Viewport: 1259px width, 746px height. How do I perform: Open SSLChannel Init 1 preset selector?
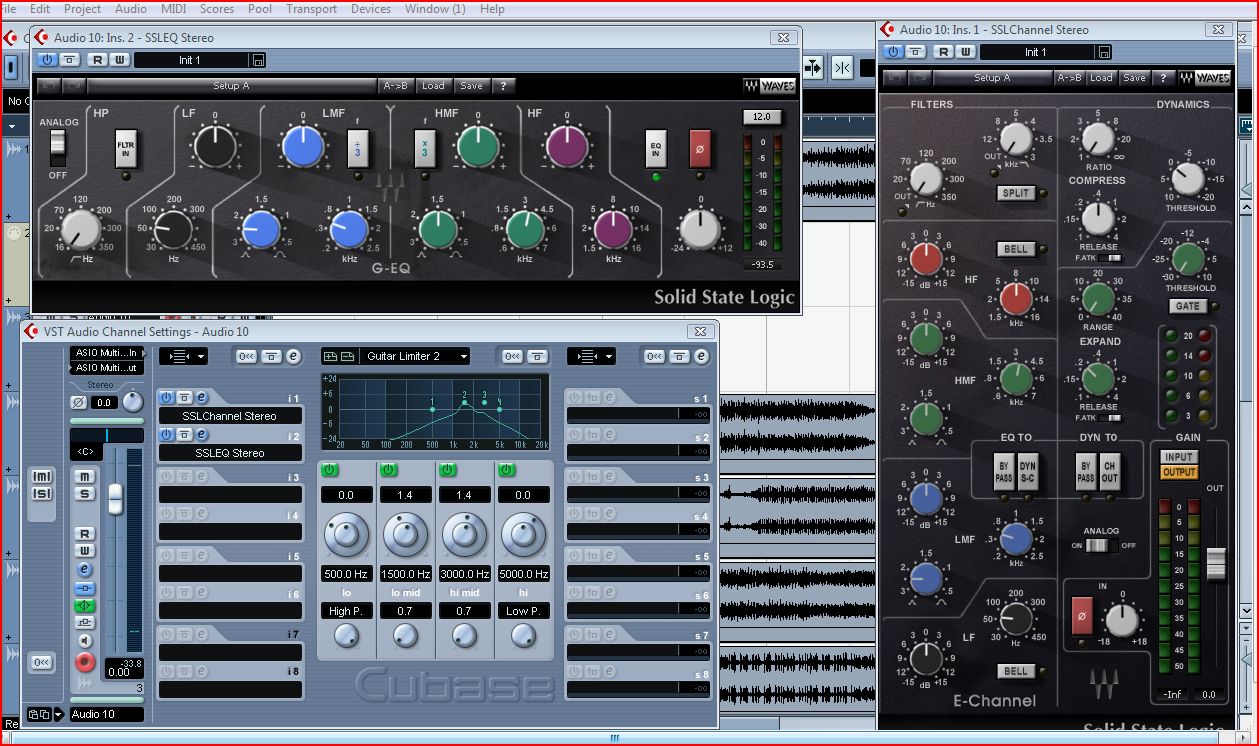click(1036, 52)
